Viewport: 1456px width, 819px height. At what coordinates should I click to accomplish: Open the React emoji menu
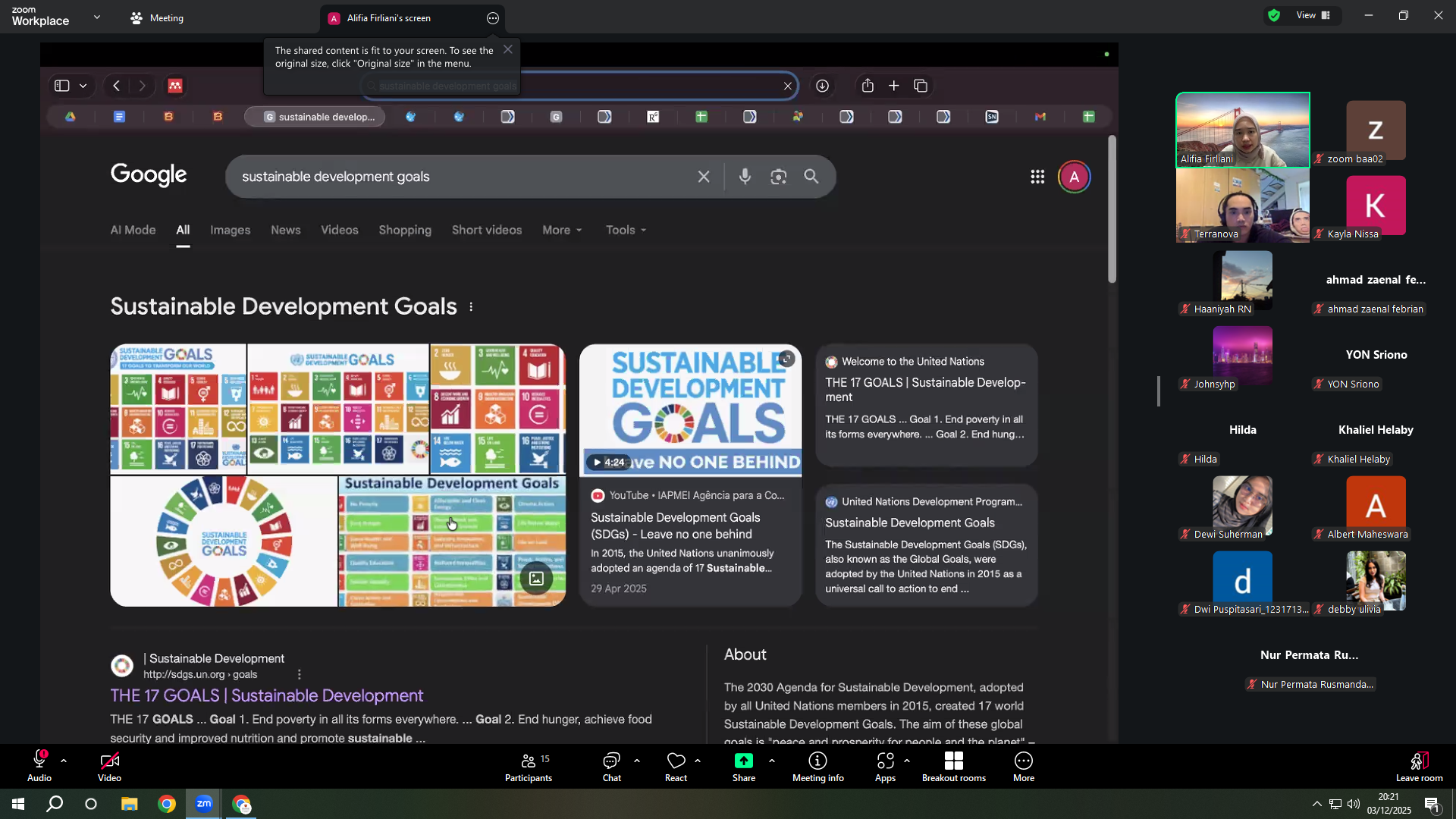(x=676, y=766)
